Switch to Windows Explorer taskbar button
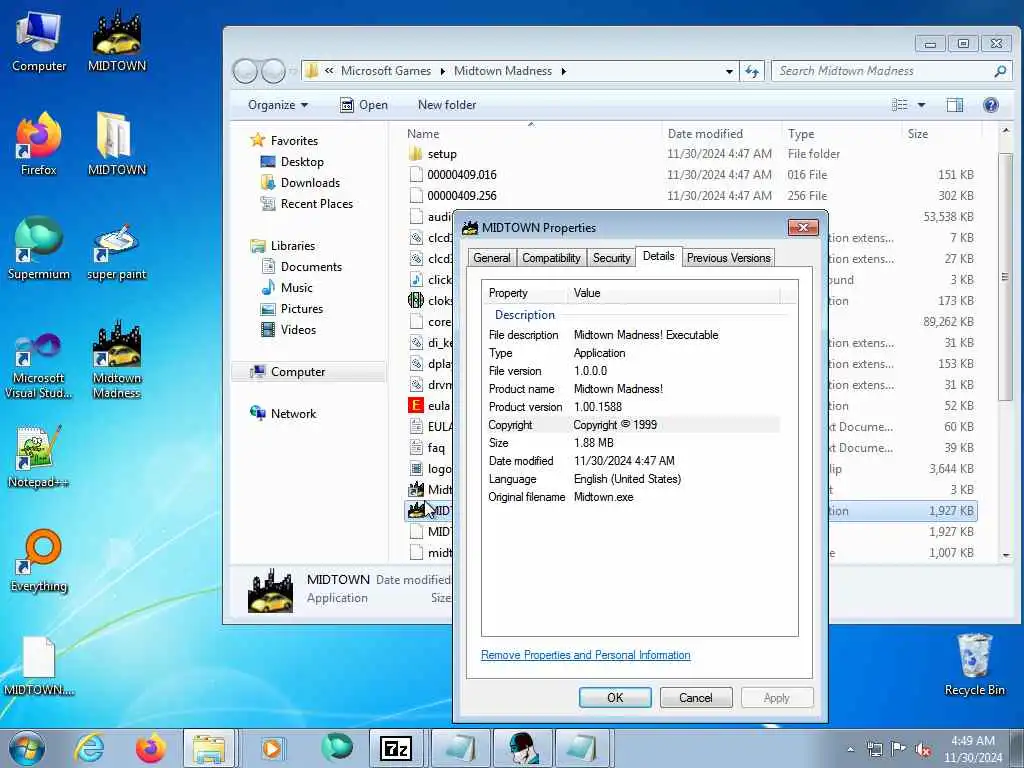 [x=209, y=748]
